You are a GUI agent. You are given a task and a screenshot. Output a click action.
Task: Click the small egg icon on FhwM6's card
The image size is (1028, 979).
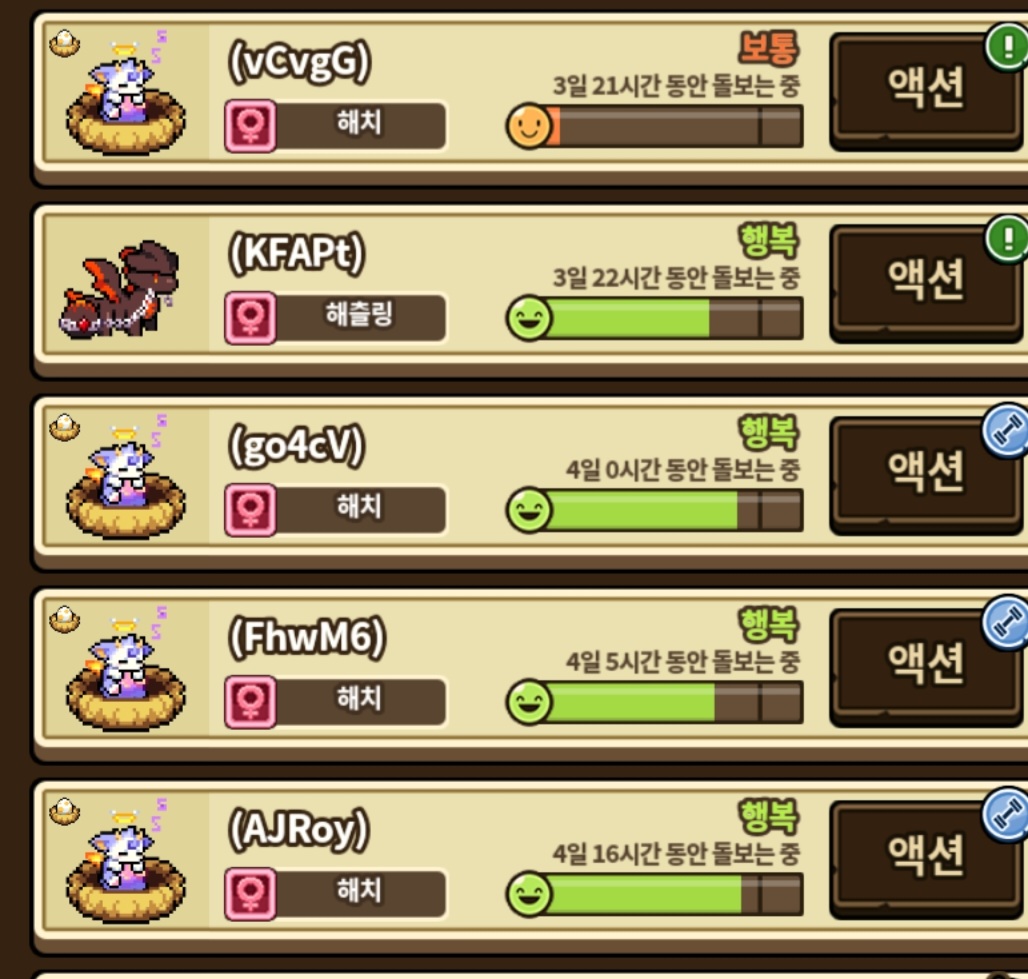click(65, 619)
